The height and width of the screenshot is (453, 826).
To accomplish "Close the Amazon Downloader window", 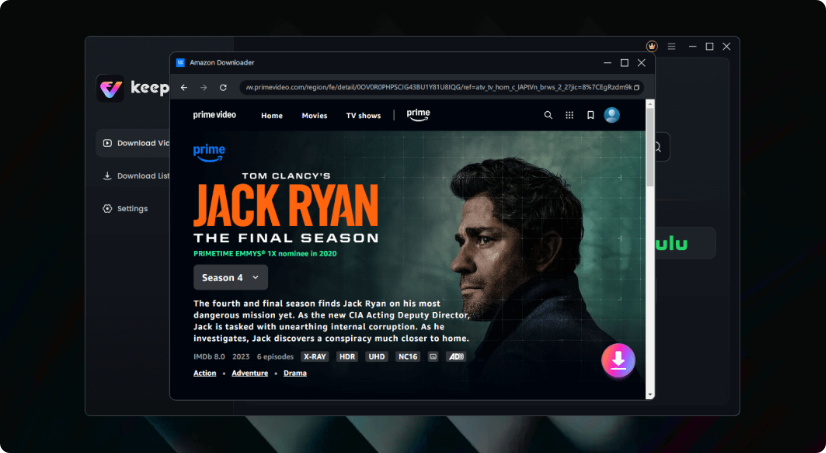I will 642,63.
